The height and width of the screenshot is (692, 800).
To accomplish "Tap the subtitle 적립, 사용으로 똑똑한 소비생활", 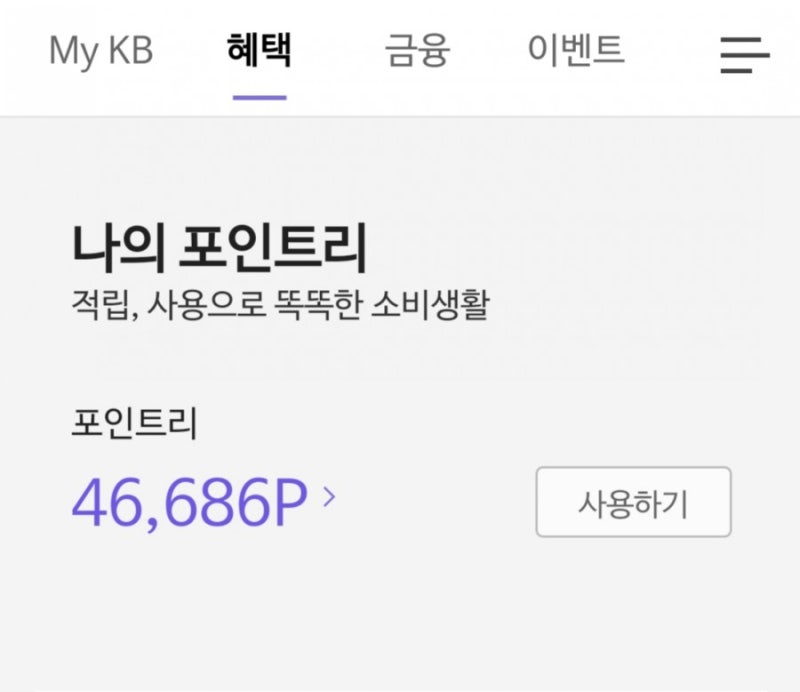I will coord(281,305).
